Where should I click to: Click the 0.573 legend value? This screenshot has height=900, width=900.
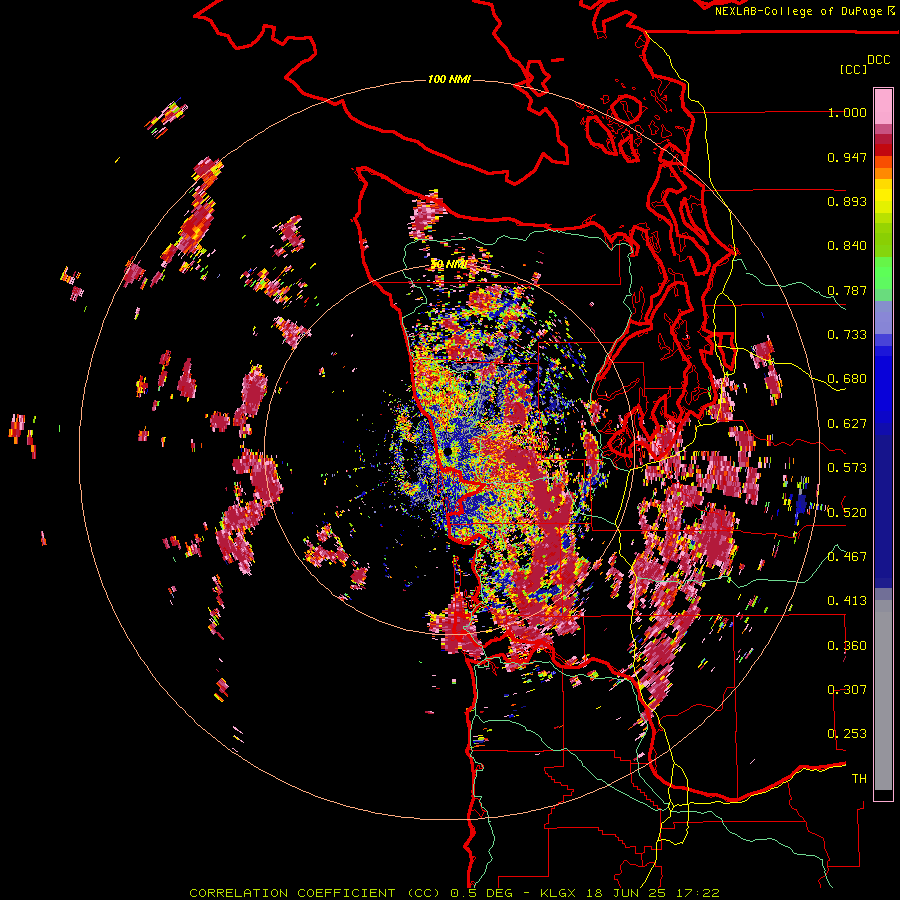[x=847, y=468]
